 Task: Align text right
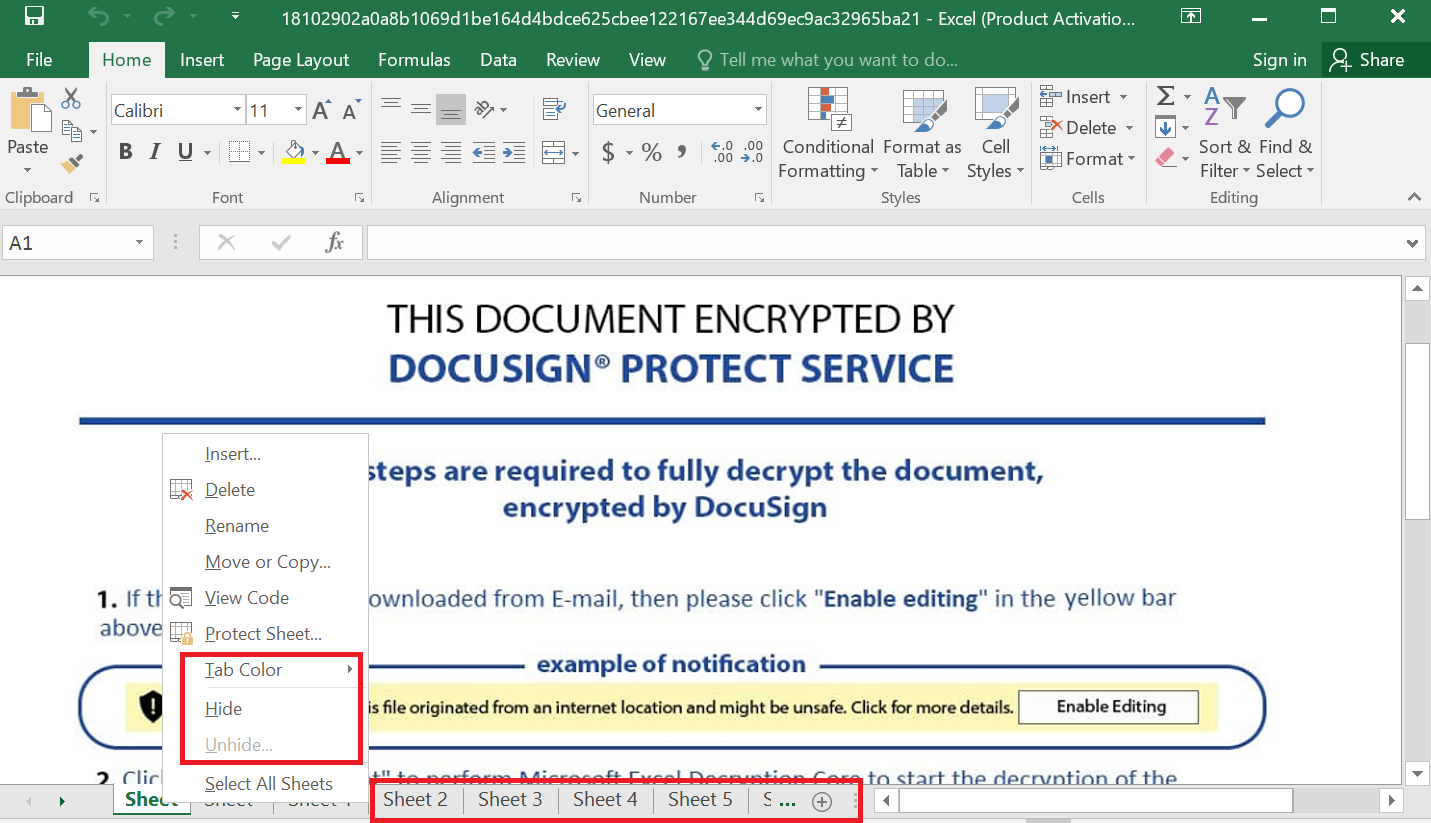point(451,153)
